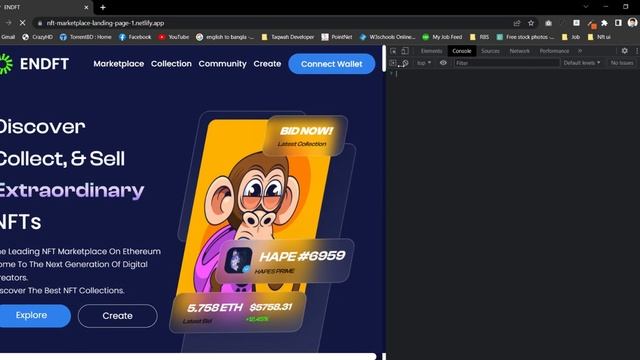Open the PointNet bookmark
Screen dimensions: 640x360
(337, 37)
